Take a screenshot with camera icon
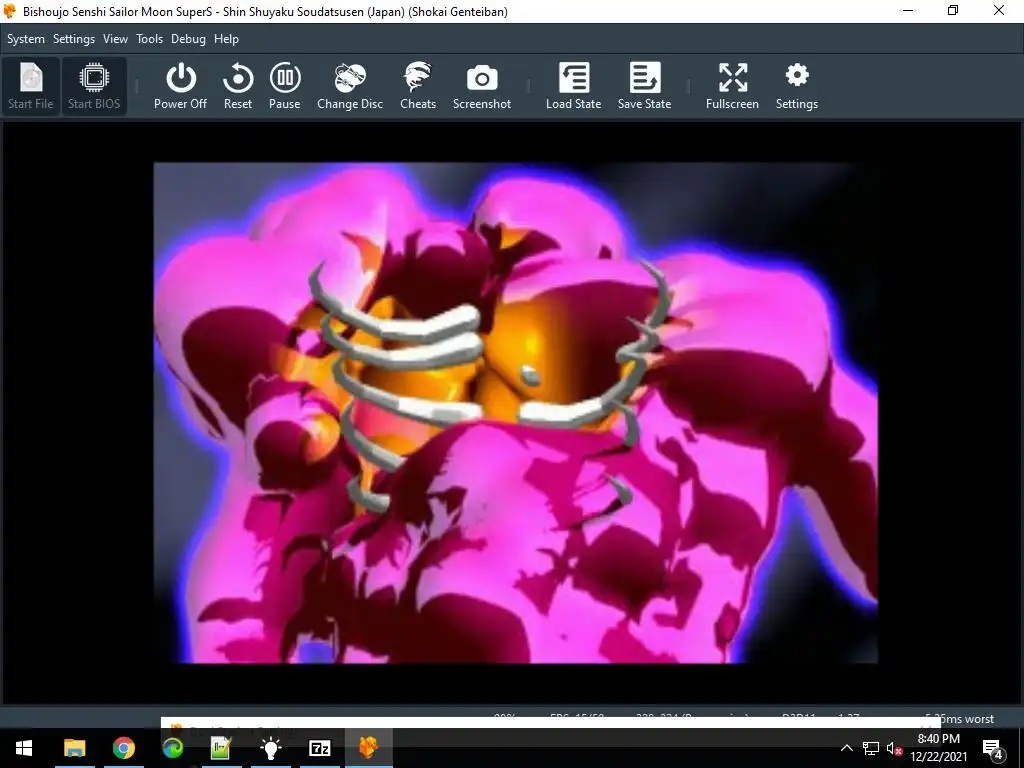The width and height of the screenshot is (1024, 768). pos(482,86)
